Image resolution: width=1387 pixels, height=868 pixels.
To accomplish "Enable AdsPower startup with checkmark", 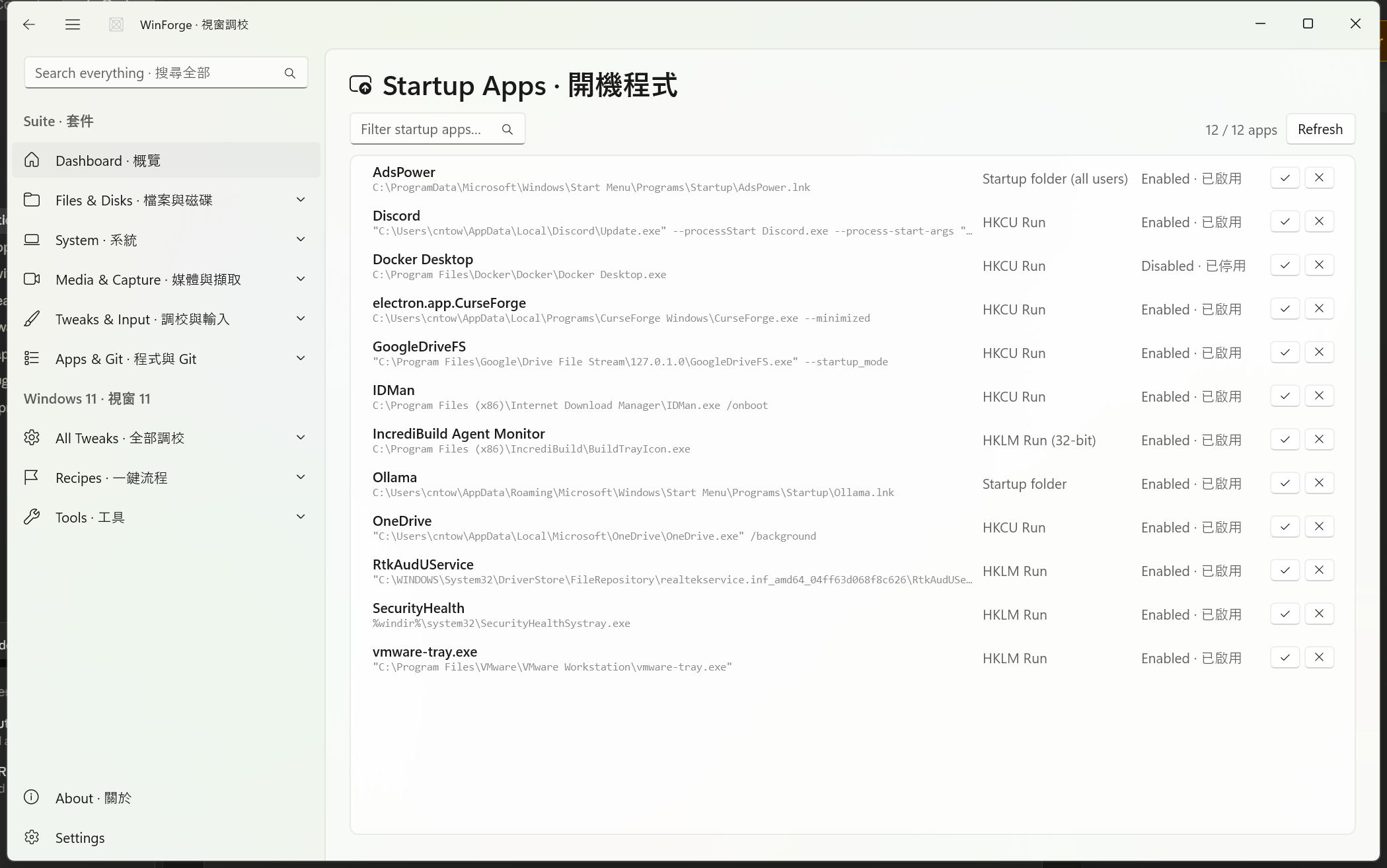I will pos(1285,178).
